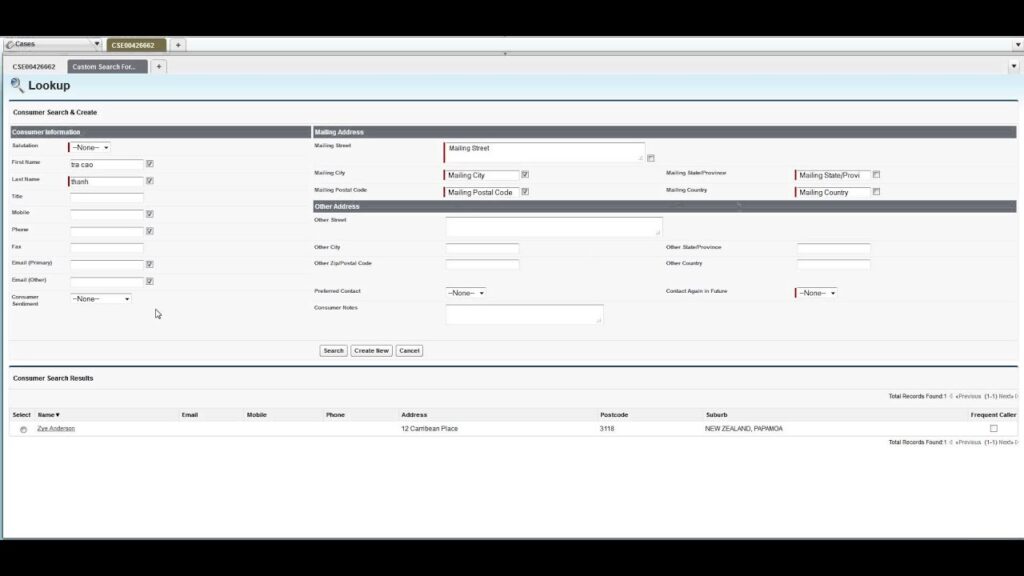Screen dimensions: 1024x576
Task: Click the '12 Carribean Place' address cell
Action: pos(430,428)
